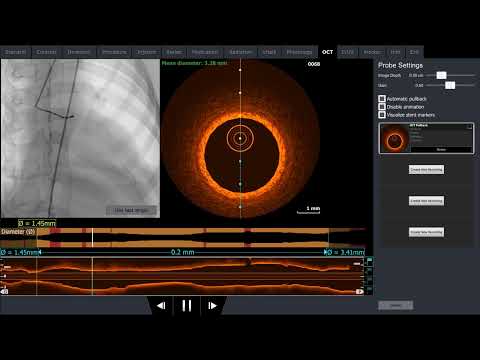Viewport: 480px width, 360px height.
Task: Click the 0.2 mm length label
Action: [183, 252]
